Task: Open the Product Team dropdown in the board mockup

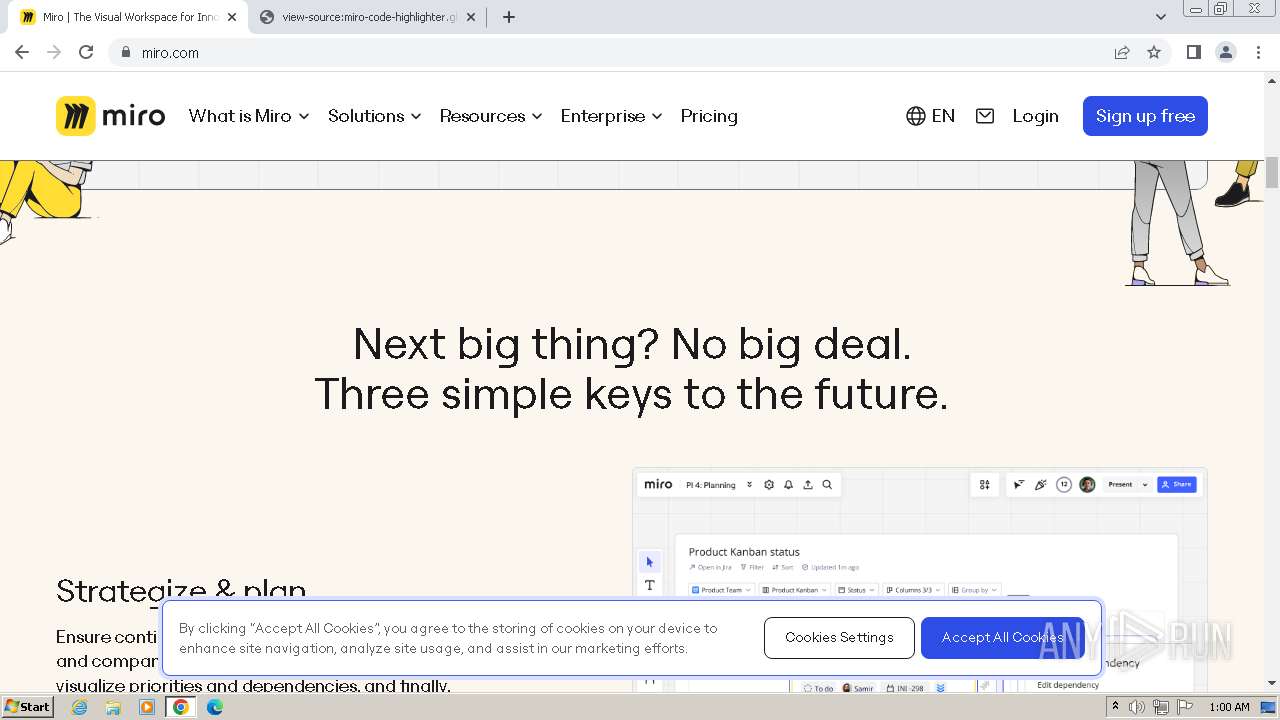Action: (720, 590)
